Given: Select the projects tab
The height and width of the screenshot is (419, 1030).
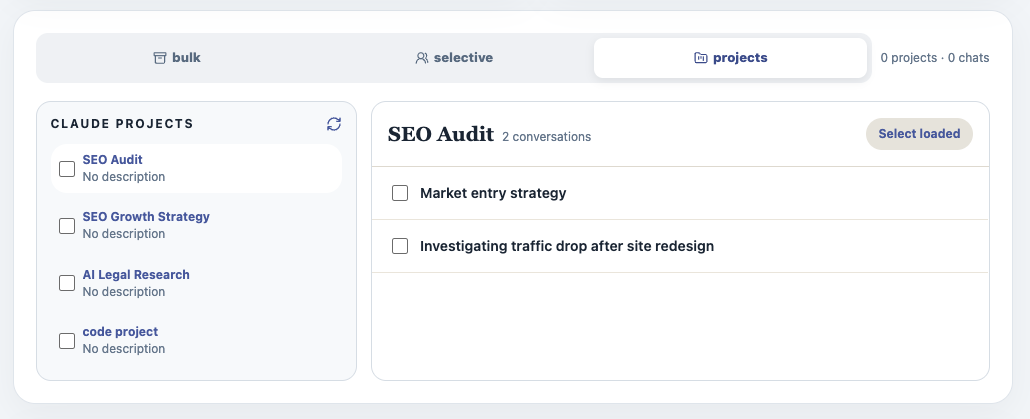Looking at the screenshot, I should [730, 58].
